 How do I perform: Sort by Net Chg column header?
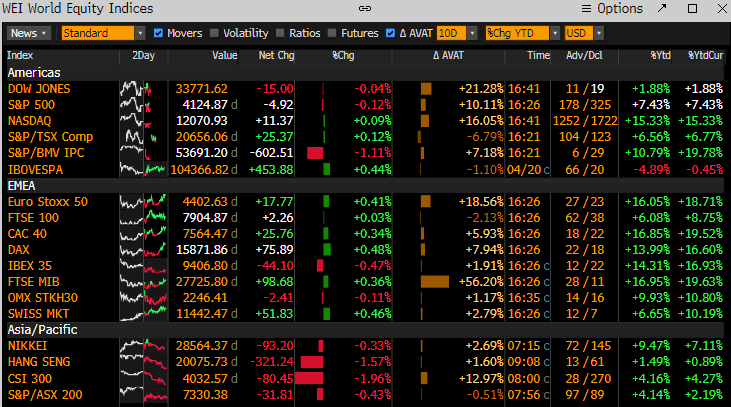tap(276, 55)
